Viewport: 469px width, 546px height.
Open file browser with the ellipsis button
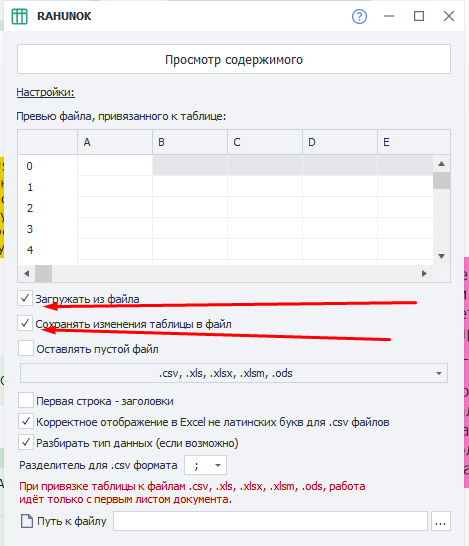pos(440,521)
